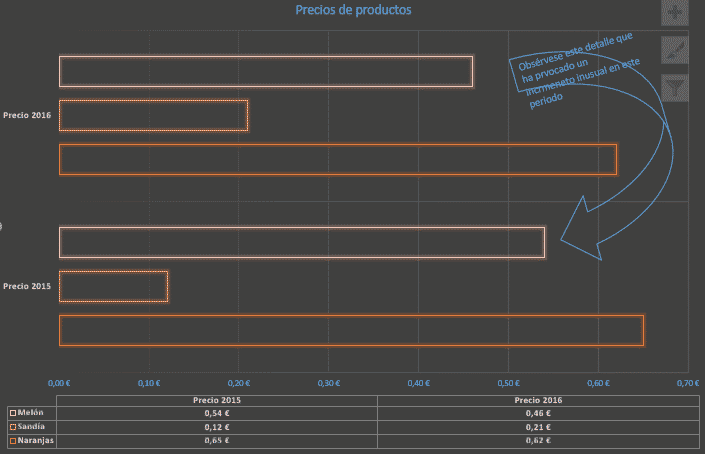Click the 0,00 € axis label
Screen dimensions: 705x454
coord(59,383)
